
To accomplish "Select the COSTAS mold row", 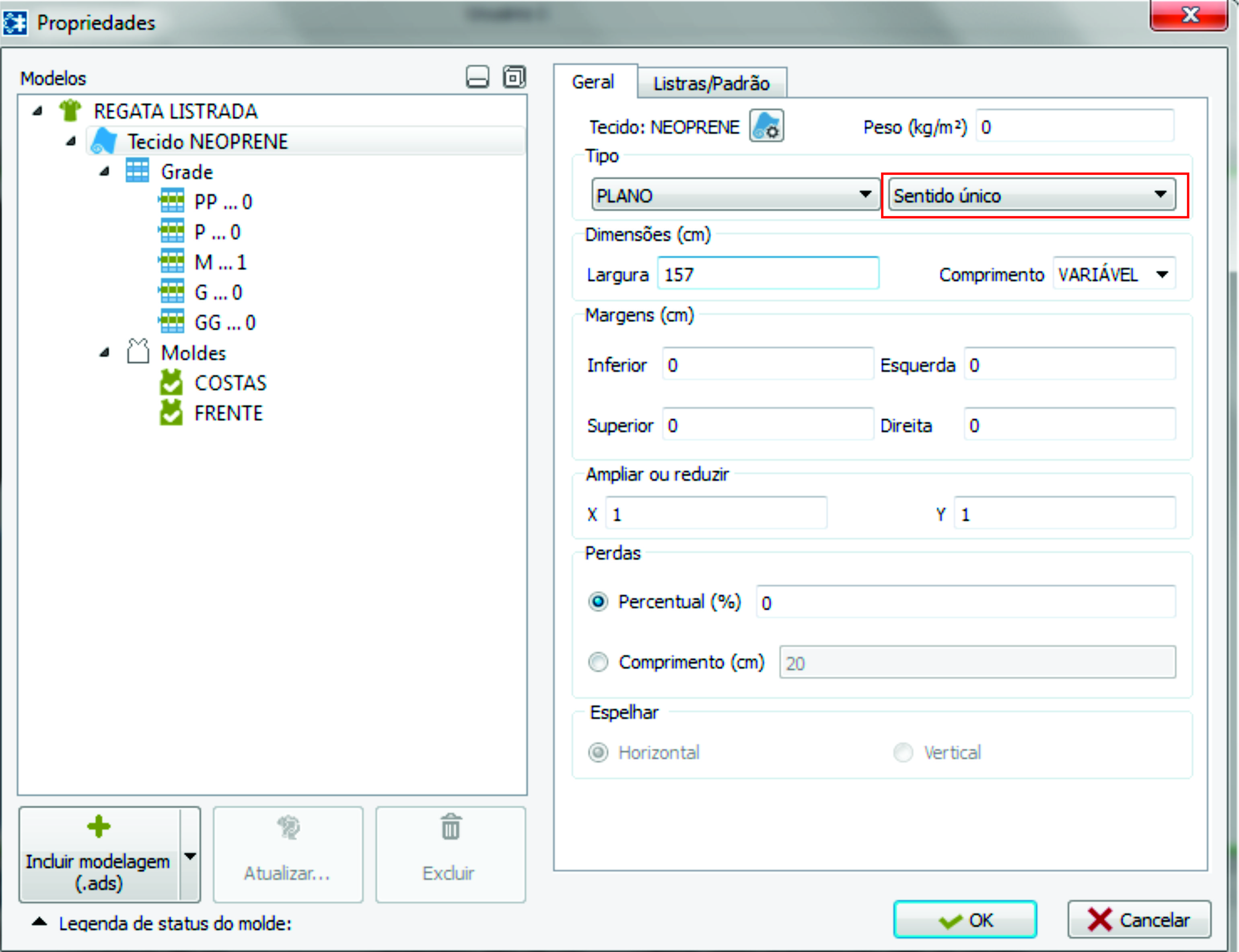I will click(230, 382).
